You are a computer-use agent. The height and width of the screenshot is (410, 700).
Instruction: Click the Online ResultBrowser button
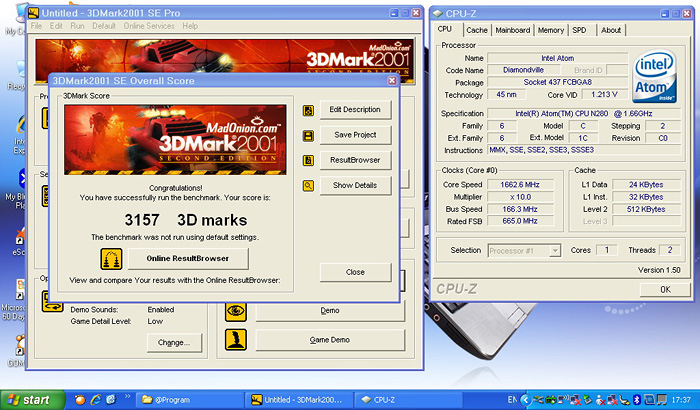(188, 259)
